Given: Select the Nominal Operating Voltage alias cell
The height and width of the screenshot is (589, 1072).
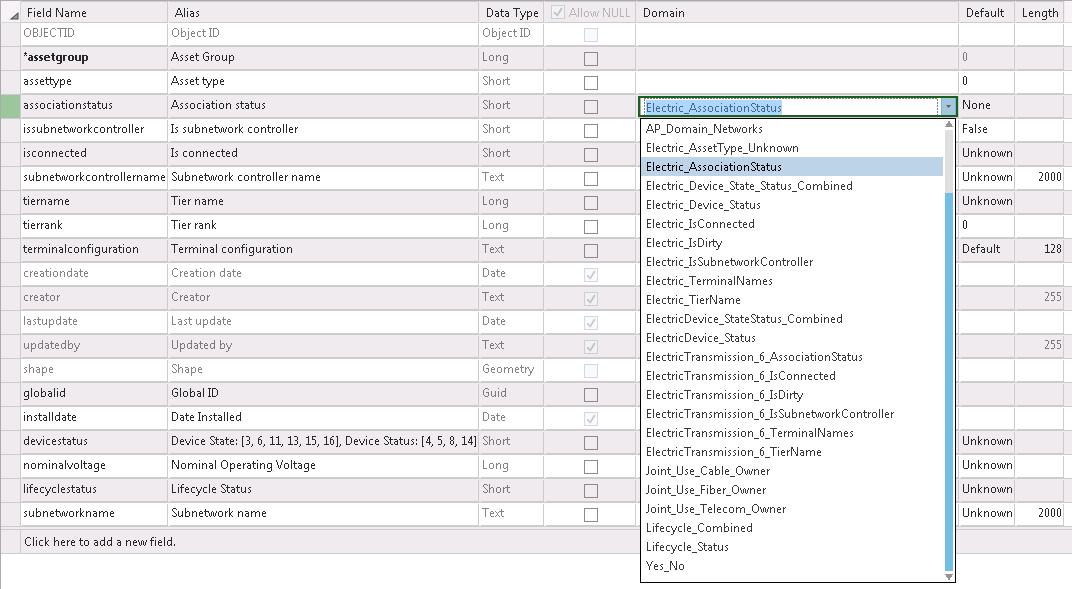Looking at the screenshot, I should [x=323, y=465].
